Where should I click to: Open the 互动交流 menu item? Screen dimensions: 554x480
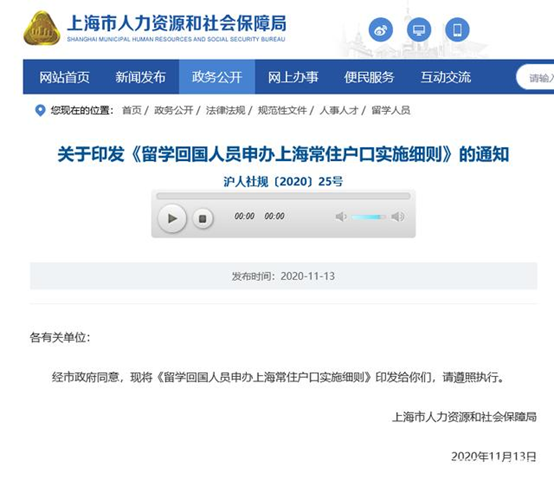446,77
